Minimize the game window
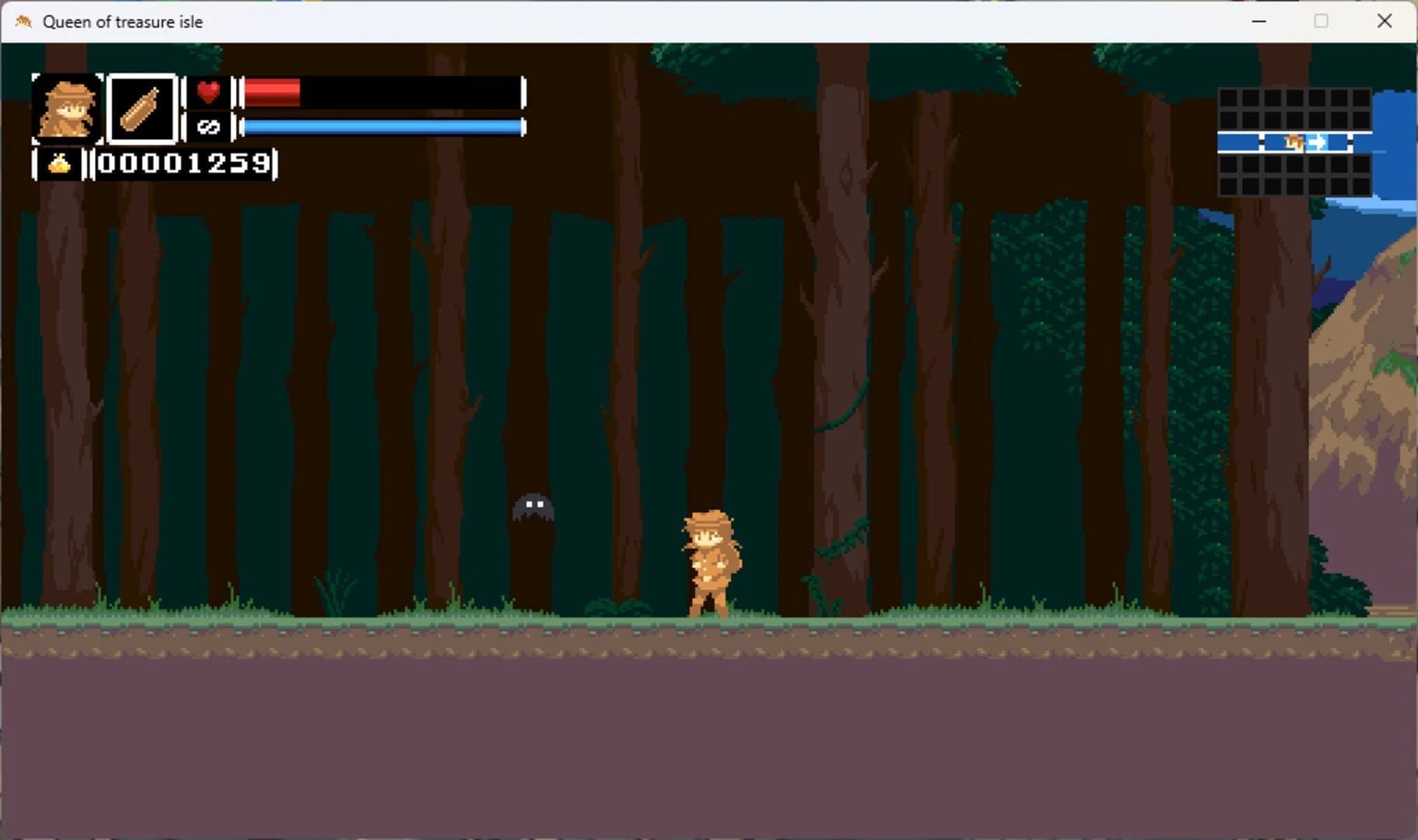Image resolution: width=1418 pixels, height=840 pixels. click(x=1259, y=21)
